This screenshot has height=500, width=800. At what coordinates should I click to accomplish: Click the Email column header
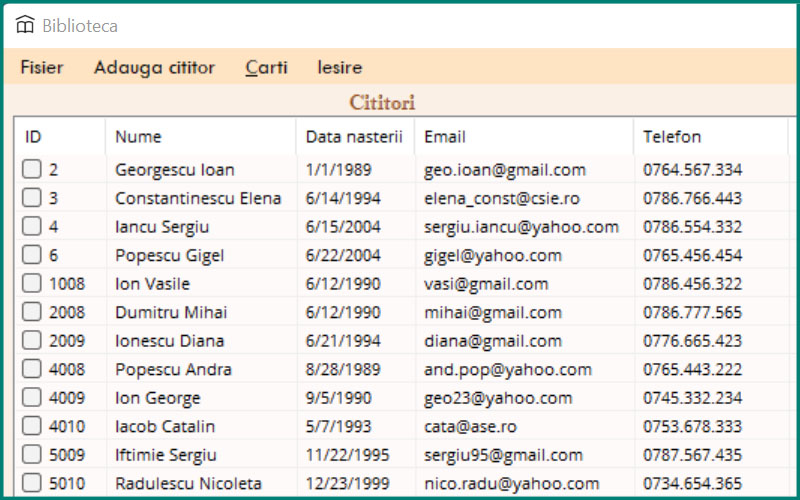(x=445, y=137)
